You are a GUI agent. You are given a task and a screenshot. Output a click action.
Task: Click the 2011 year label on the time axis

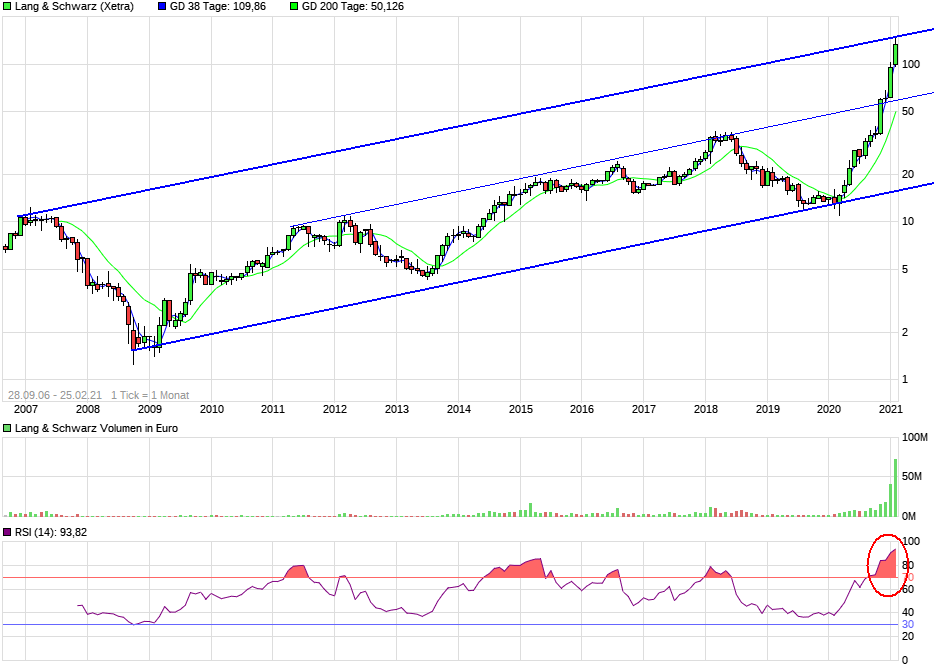pos(273,409)
